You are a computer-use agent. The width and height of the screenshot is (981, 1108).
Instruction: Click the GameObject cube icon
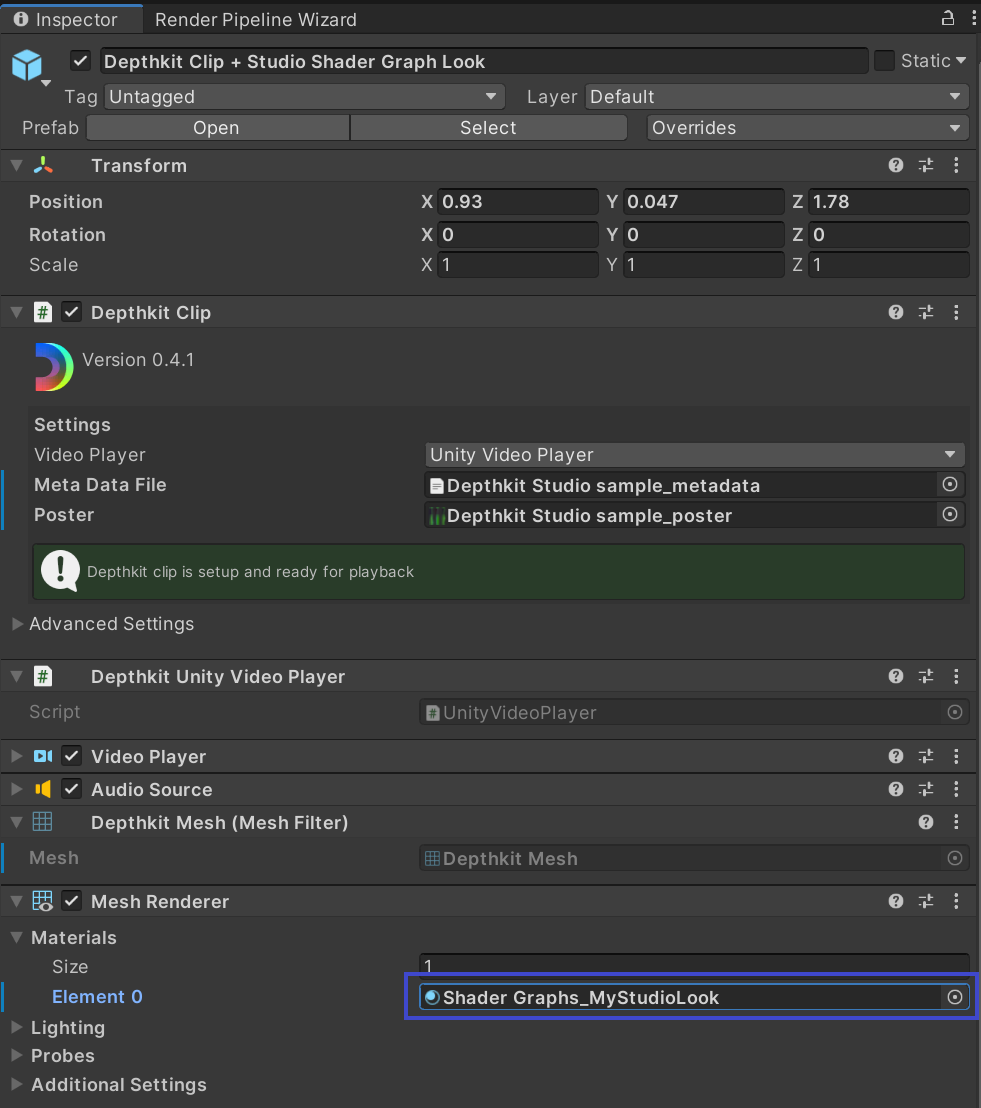pos(26,65)
